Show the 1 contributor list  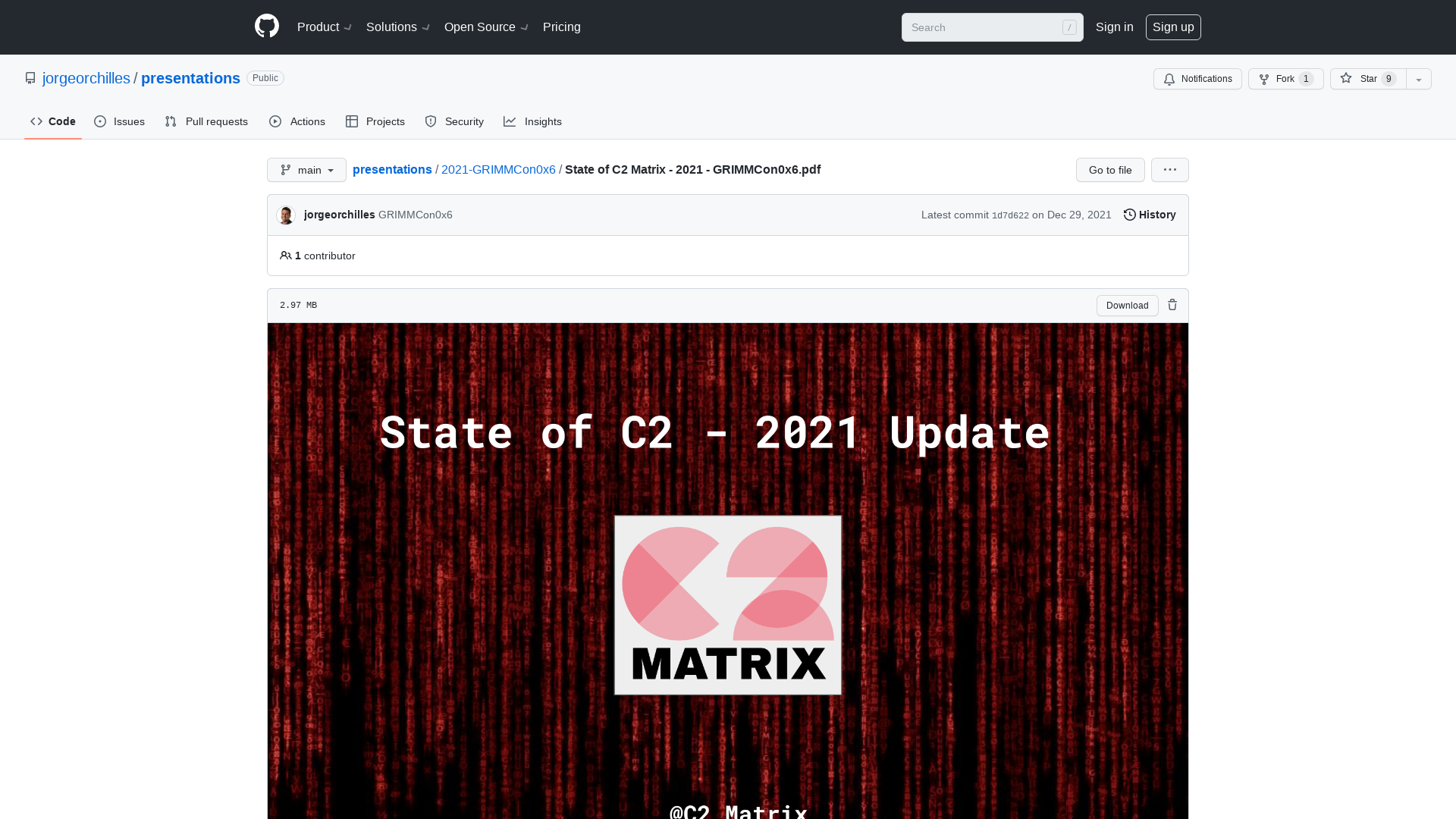click(x=318, y=256)
